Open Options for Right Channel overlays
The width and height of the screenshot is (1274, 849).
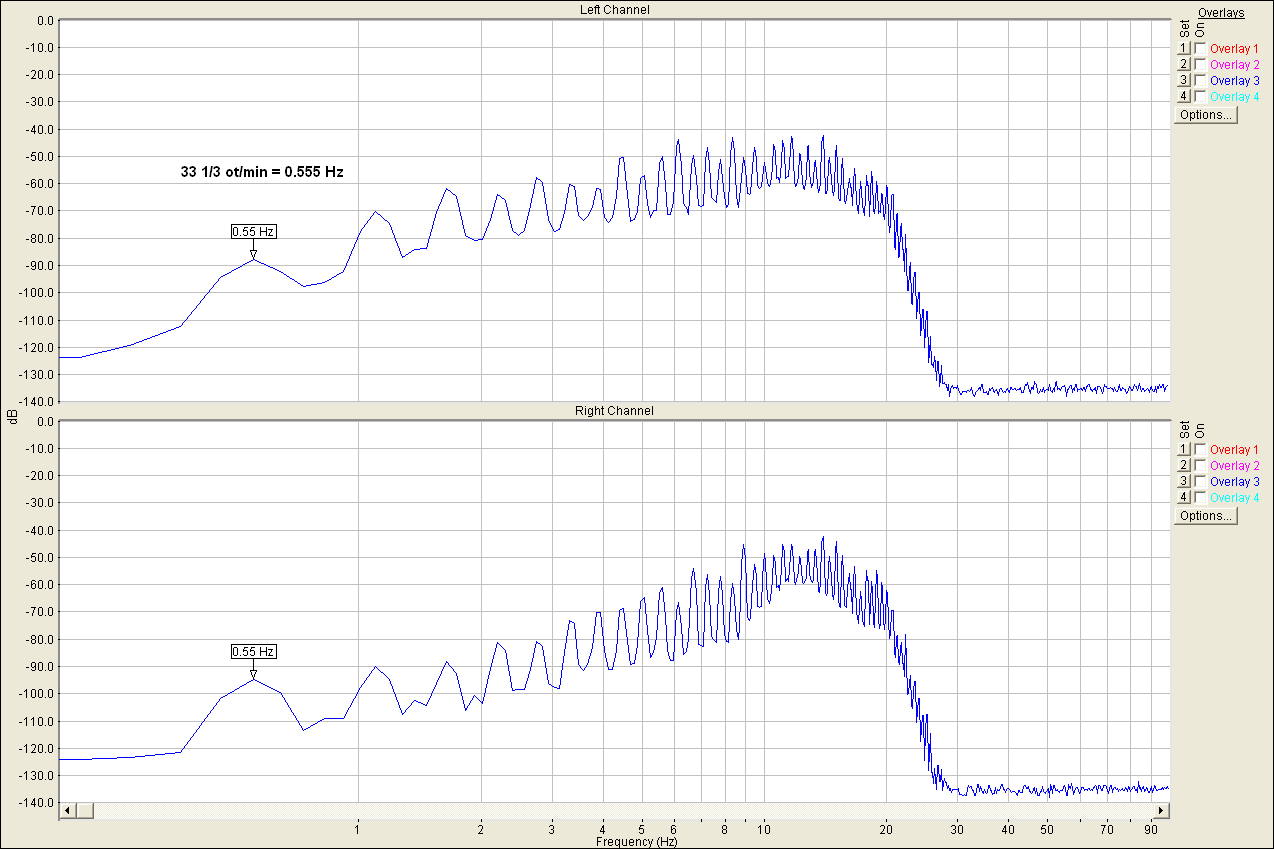click(x=1206, y=515)
